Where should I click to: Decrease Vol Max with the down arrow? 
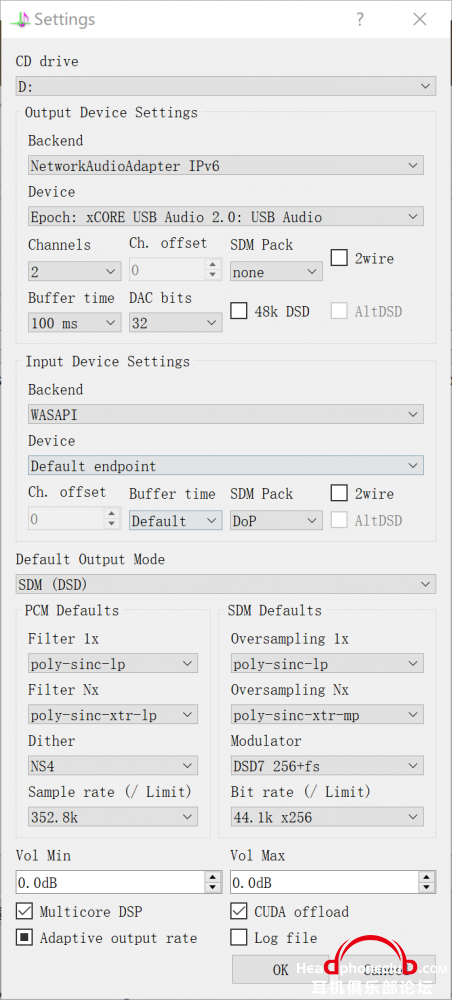tap(426, 888)
